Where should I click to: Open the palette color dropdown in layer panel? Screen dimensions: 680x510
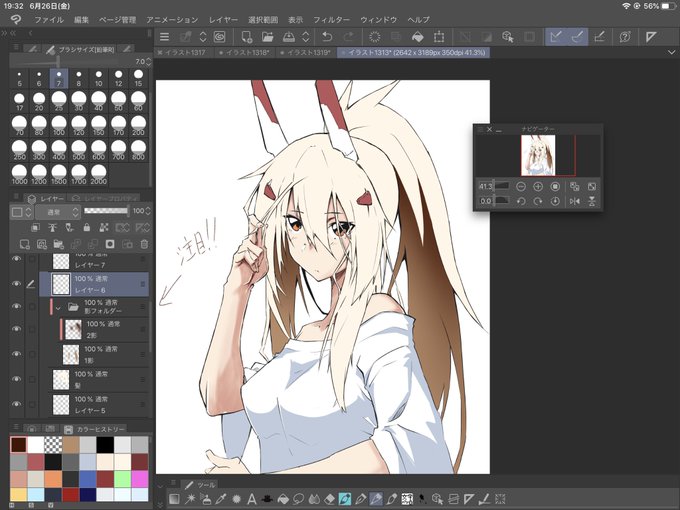(x=22, y=212)
